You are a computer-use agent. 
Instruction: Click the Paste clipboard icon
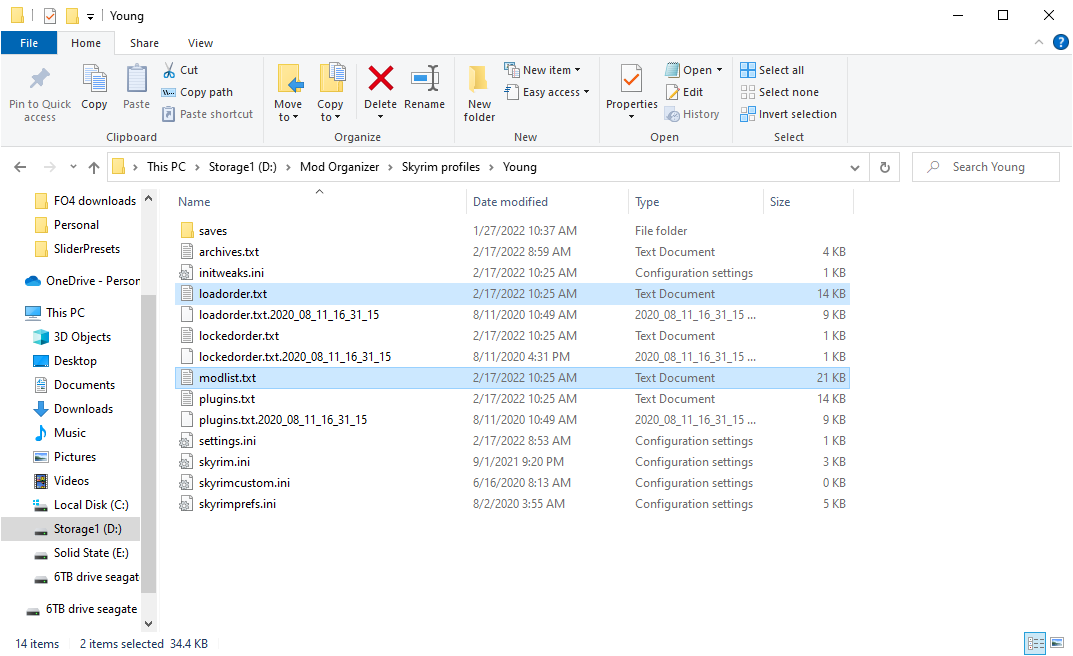pyautogui.click(x=136, y=79)
